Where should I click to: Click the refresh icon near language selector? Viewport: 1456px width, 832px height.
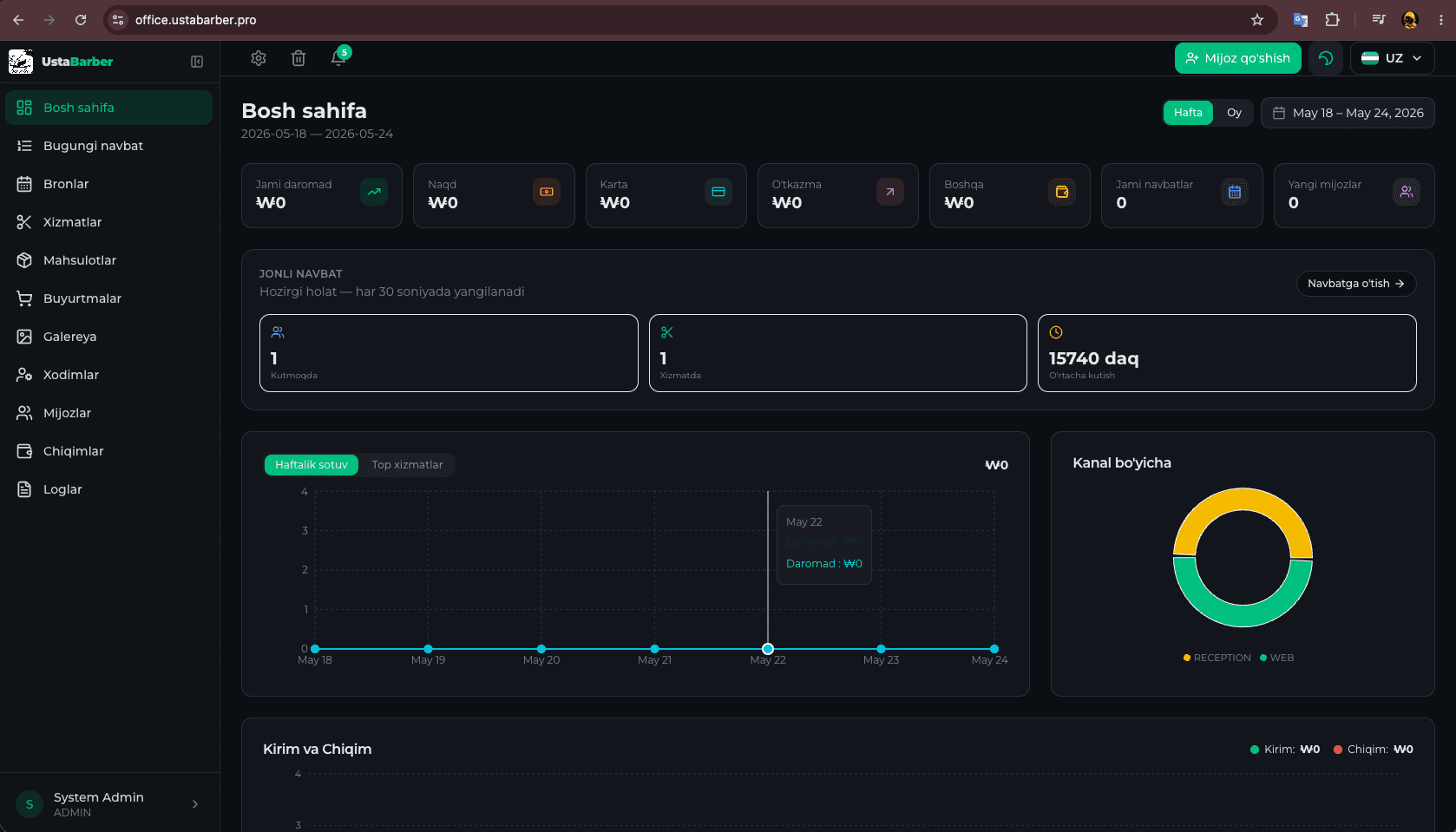pos(1326,58)
